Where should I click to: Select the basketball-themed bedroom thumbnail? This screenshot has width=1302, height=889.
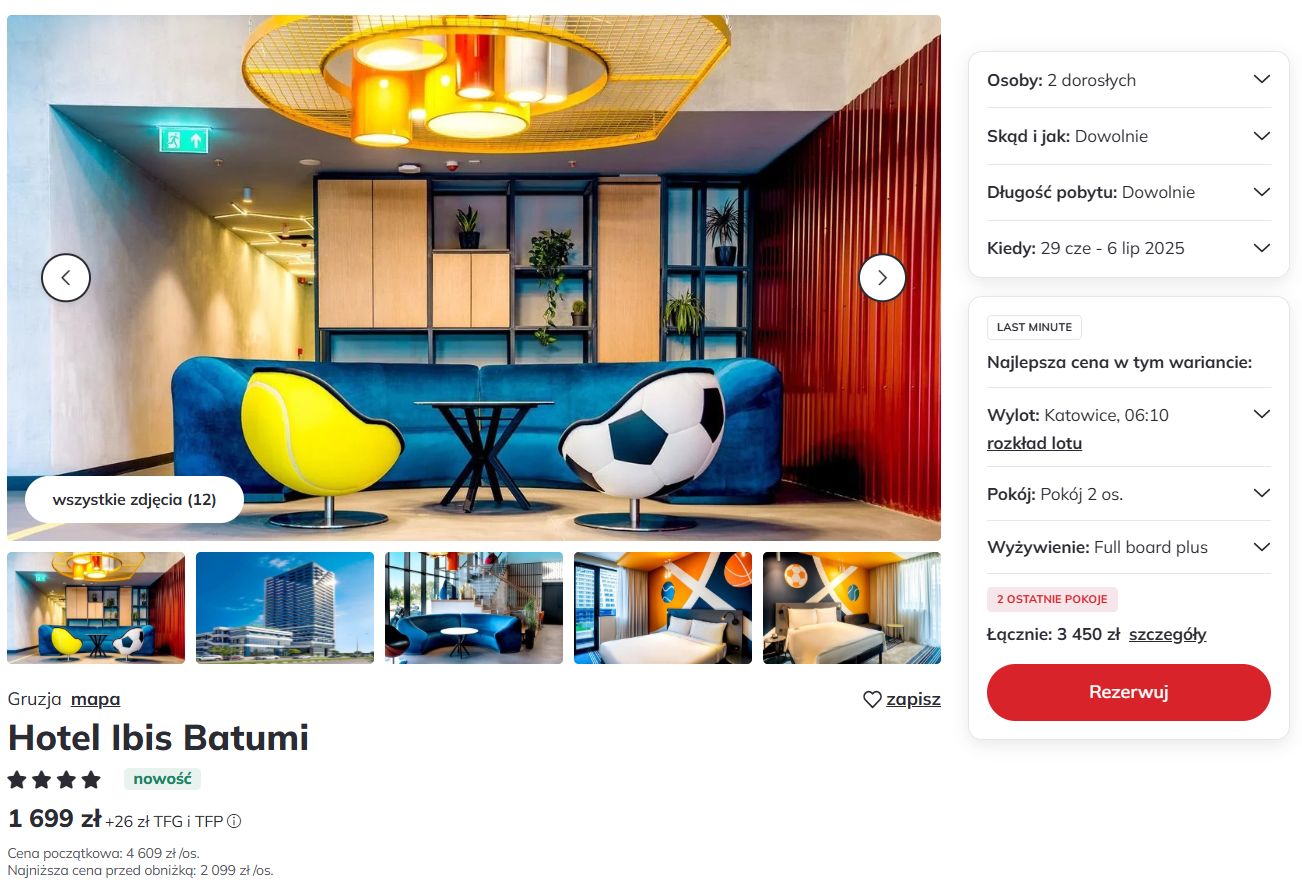tap(663, 608)
